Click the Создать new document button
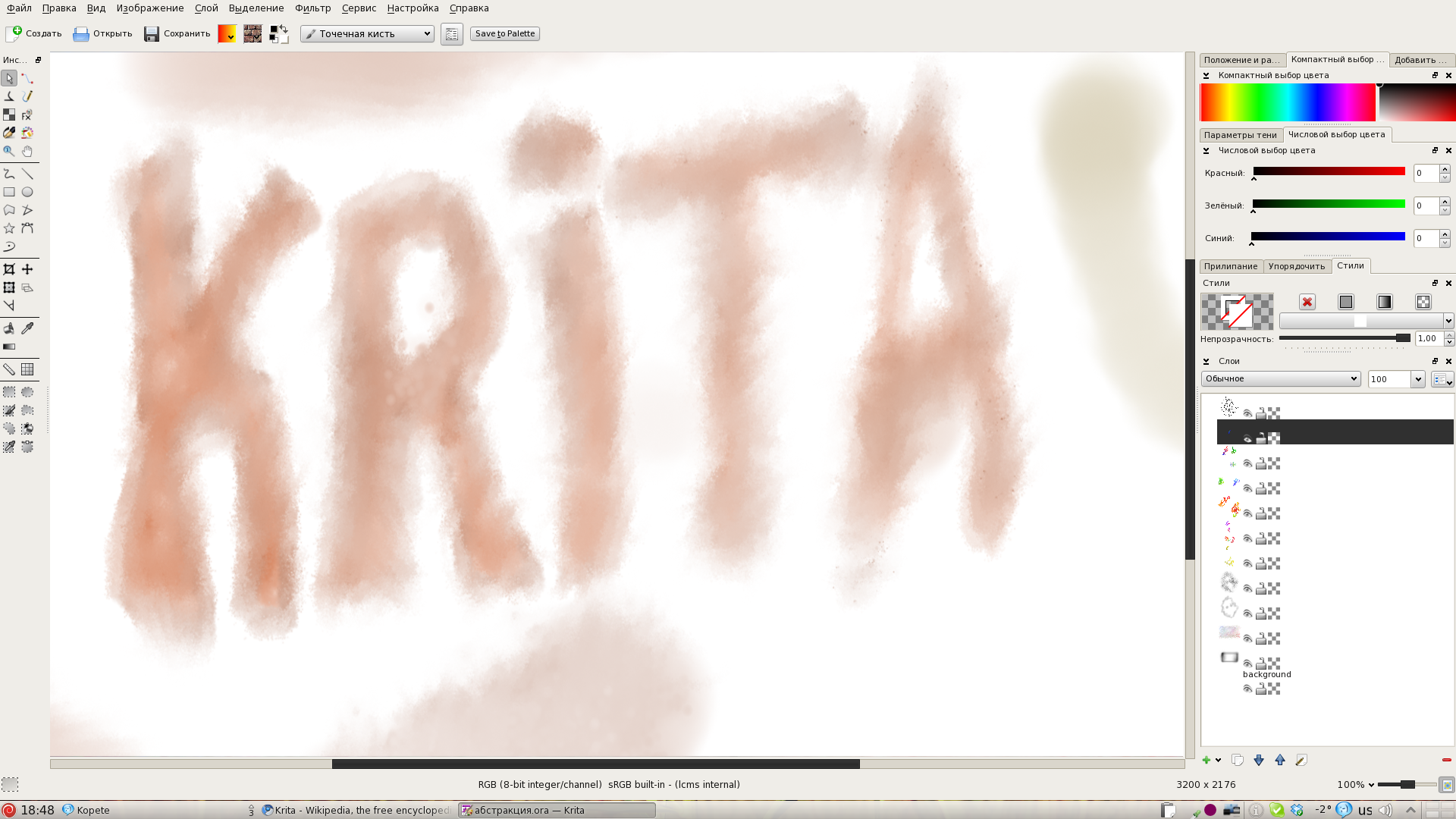The width and height of the screenshot is (1456, 819). (35, 33)
